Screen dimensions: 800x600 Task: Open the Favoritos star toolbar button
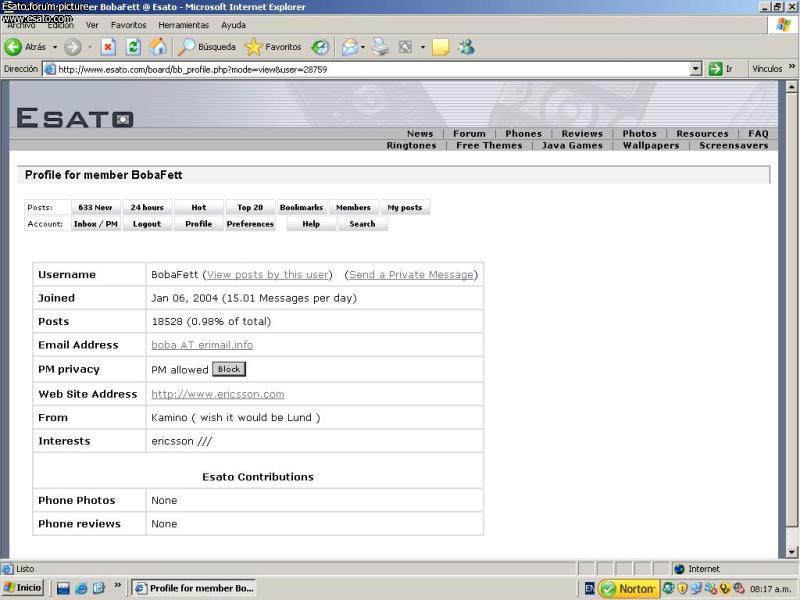pyautogui.click(x=273, y=47)
